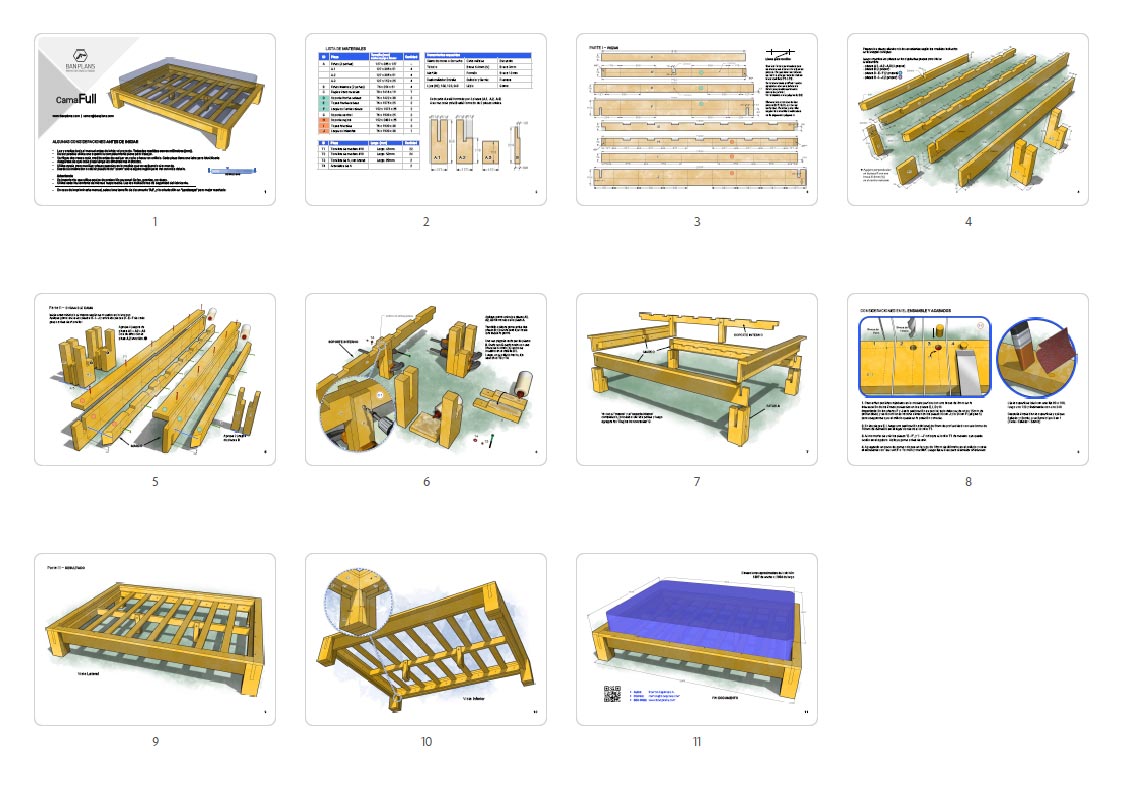
Task: Open page 5 side rail assembly thumbnail
Action: pyautogui.click(x=155, y=379)
